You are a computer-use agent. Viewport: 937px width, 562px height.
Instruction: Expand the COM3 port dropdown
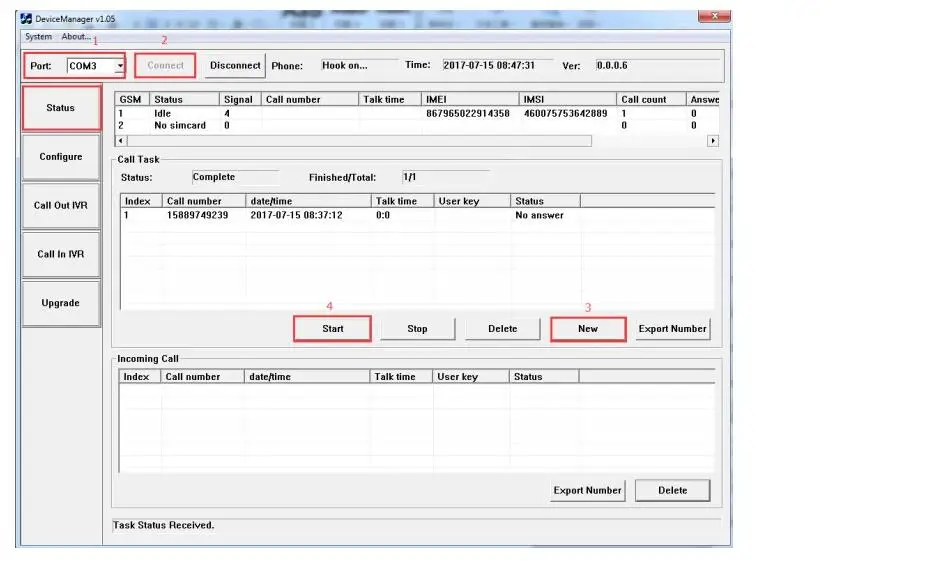click(120, 66)
